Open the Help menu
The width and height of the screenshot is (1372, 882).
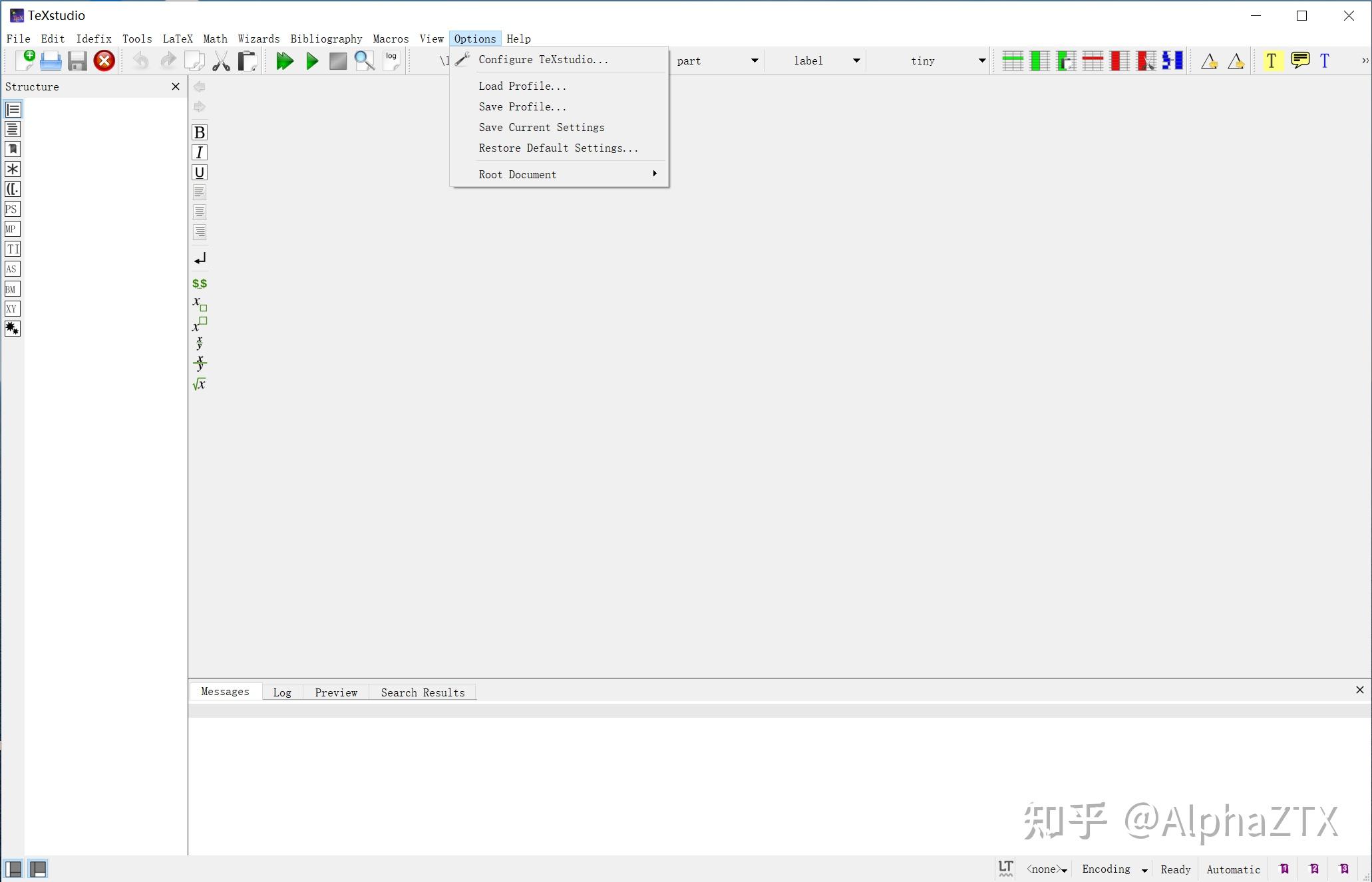(518, 39)
